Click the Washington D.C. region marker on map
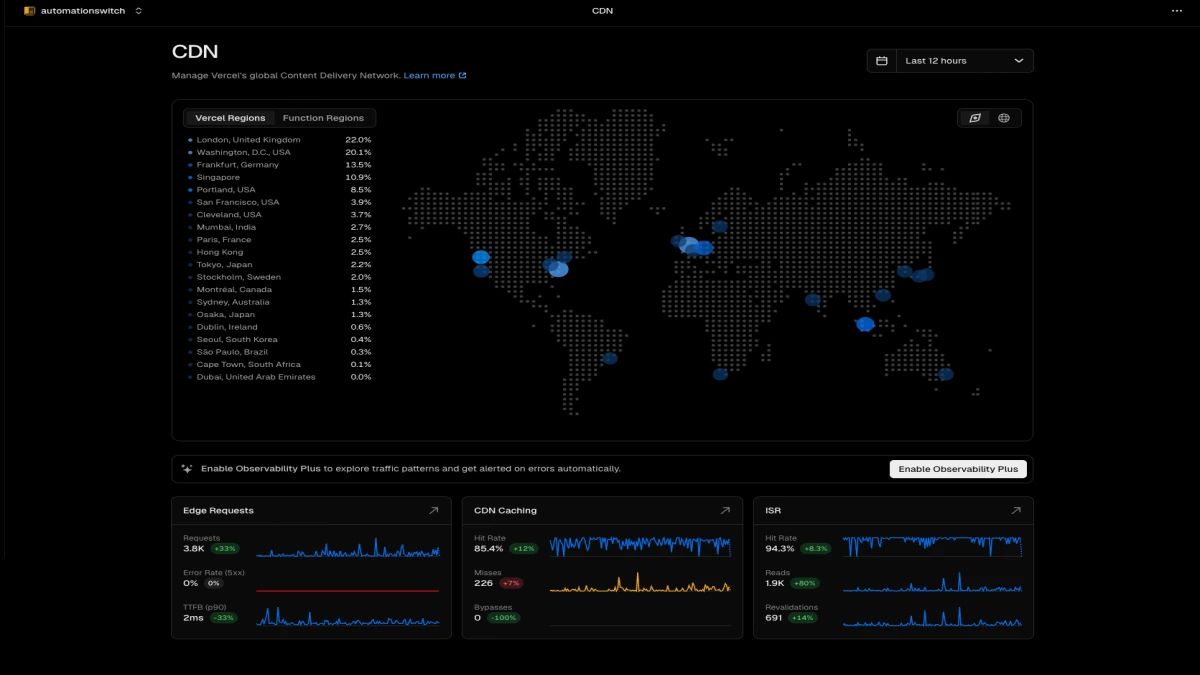 (560, 268)
